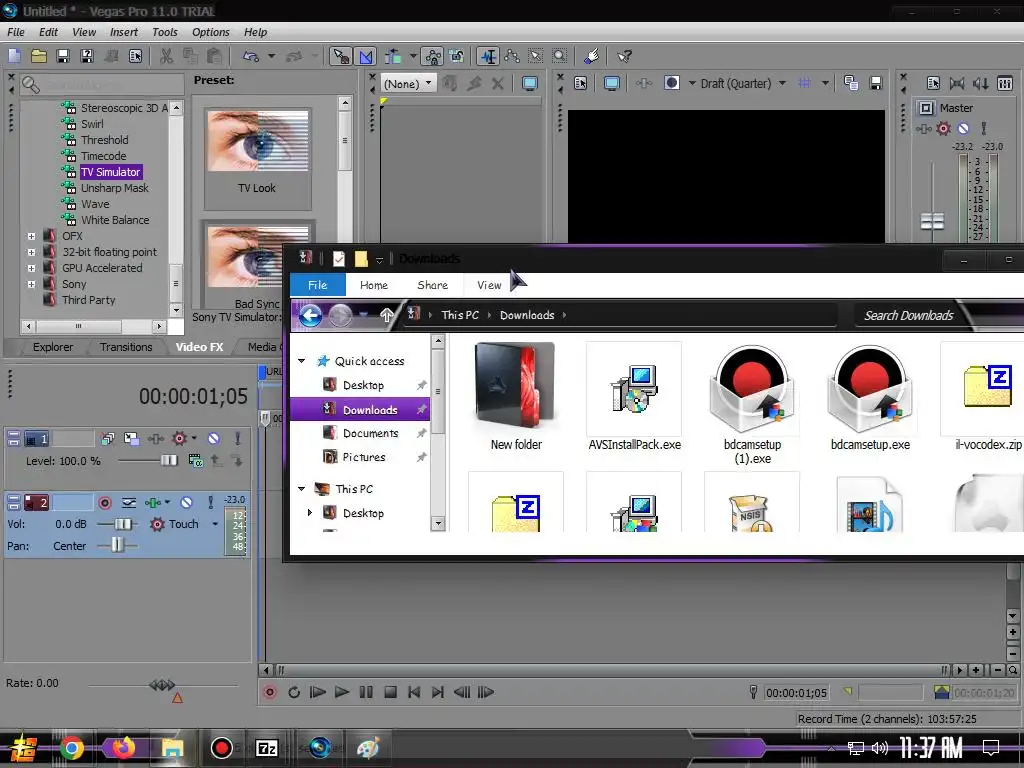Open the Vegas Insert menu
The image size is (1024, 768).
point(123,32)
